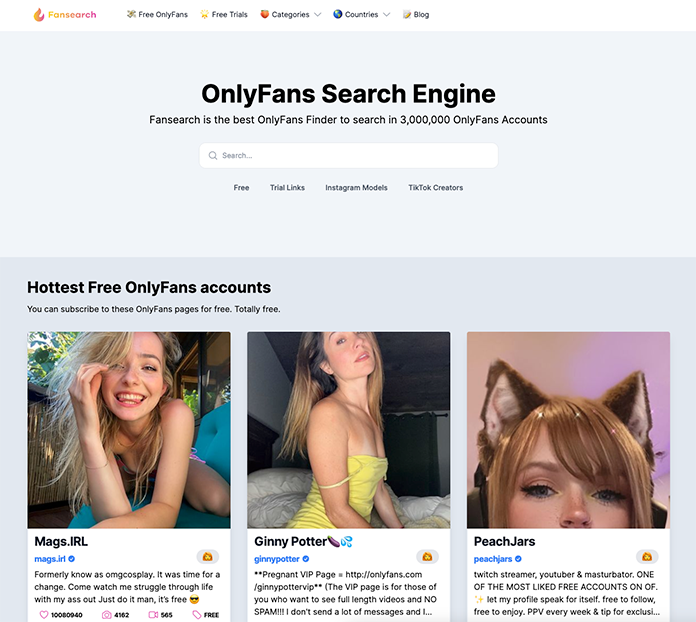696x622 pixels.
Task: Click the memo icon beside Blog
Action: coord(407,15)
